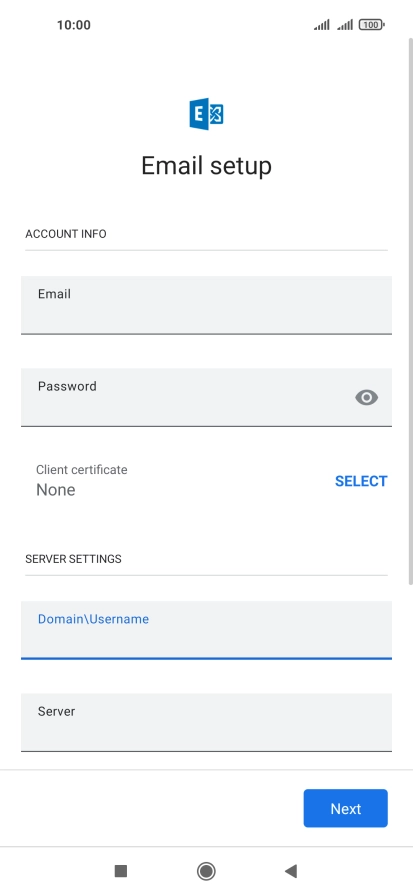Click the Domain\Username field
The image size is (413, 896).
point(206,630)
